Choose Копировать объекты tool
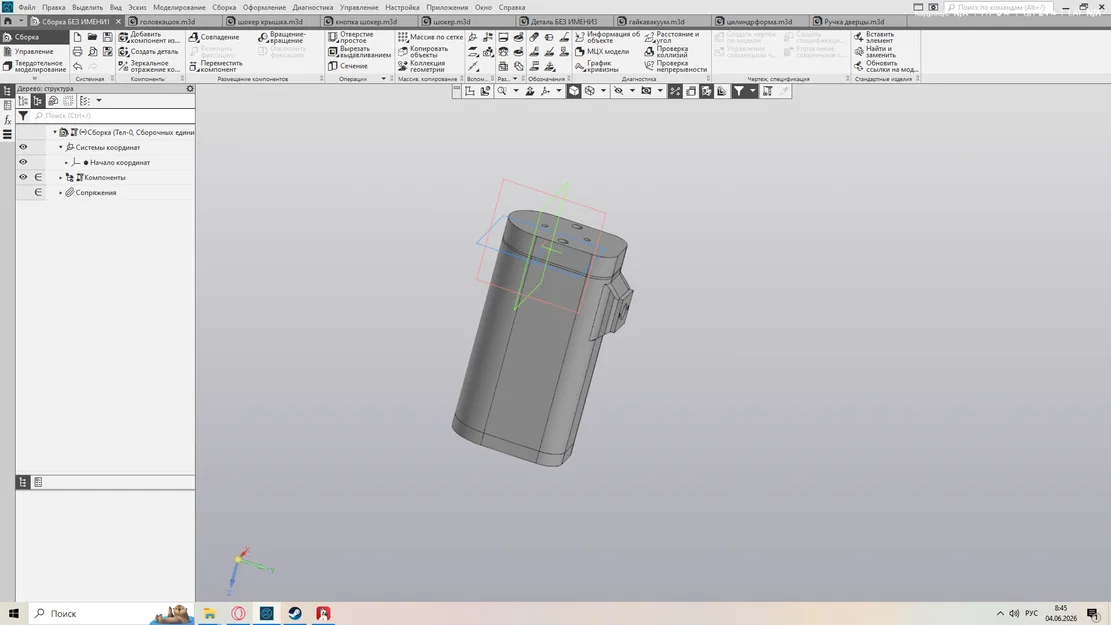 tap(423, 52)
